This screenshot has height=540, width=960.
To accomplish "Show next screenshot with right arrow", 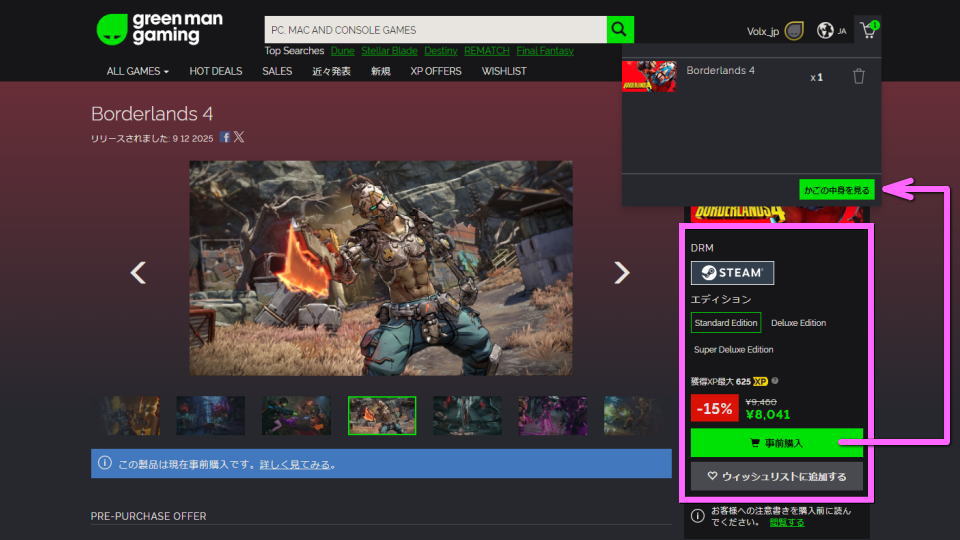I will tap(621, 272).
